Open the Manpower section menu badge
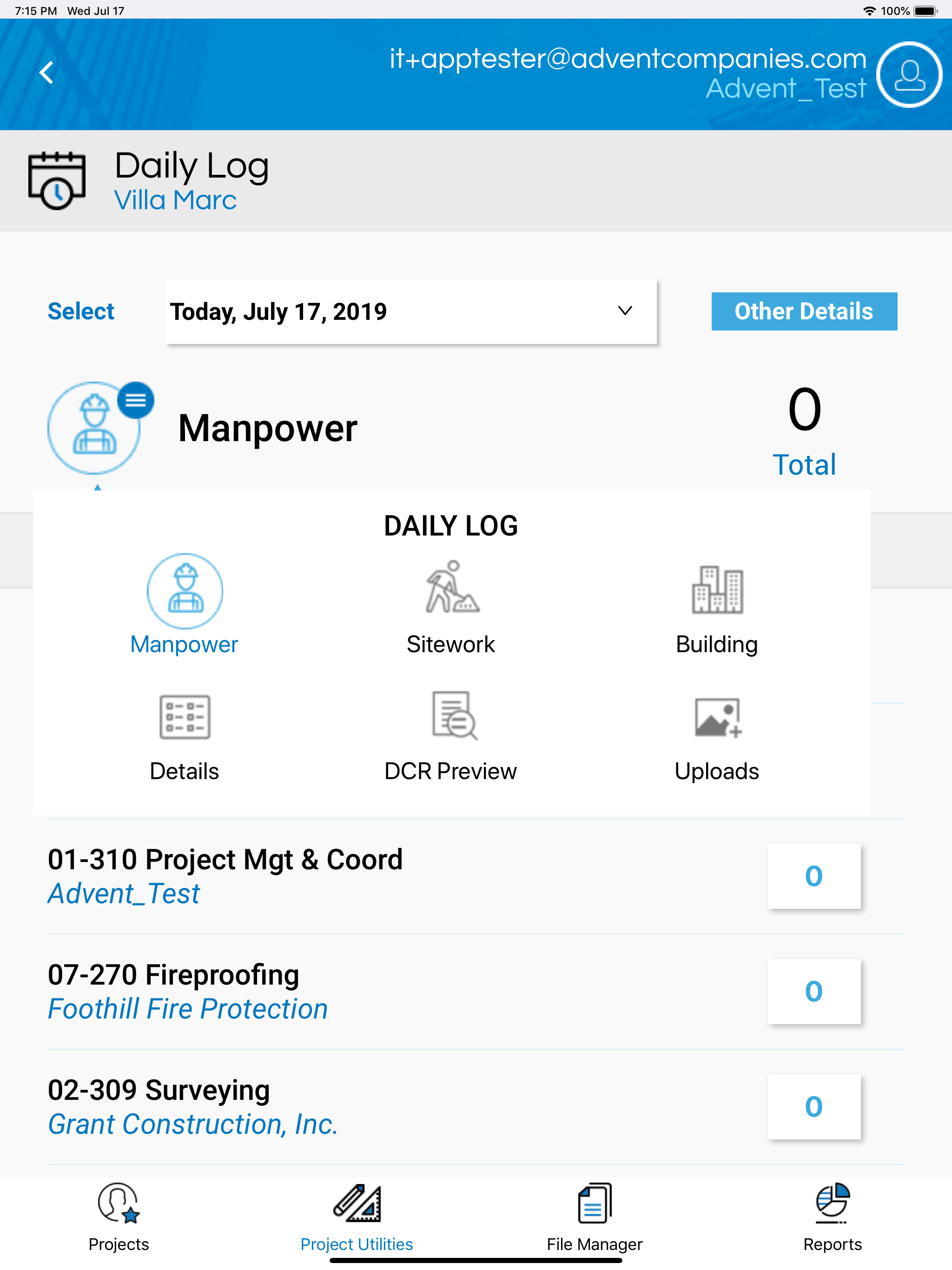Screen dimensions: 952x1270 coord(136,400)
